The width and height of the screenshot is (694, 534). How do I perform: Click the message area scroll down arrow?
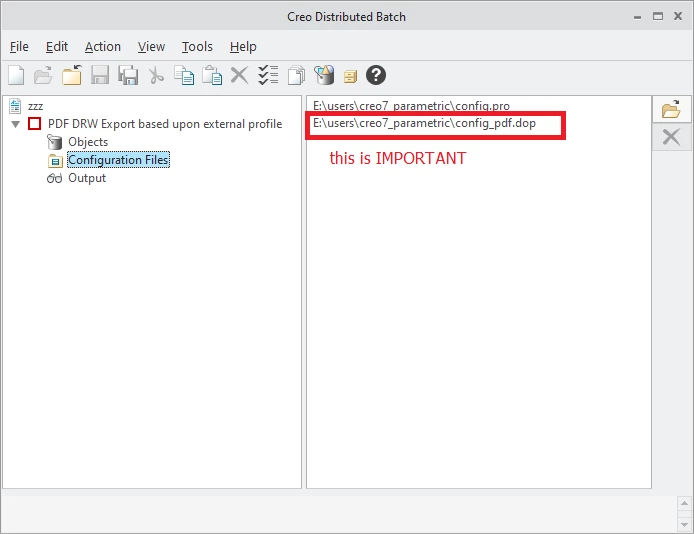coord(684,525)
